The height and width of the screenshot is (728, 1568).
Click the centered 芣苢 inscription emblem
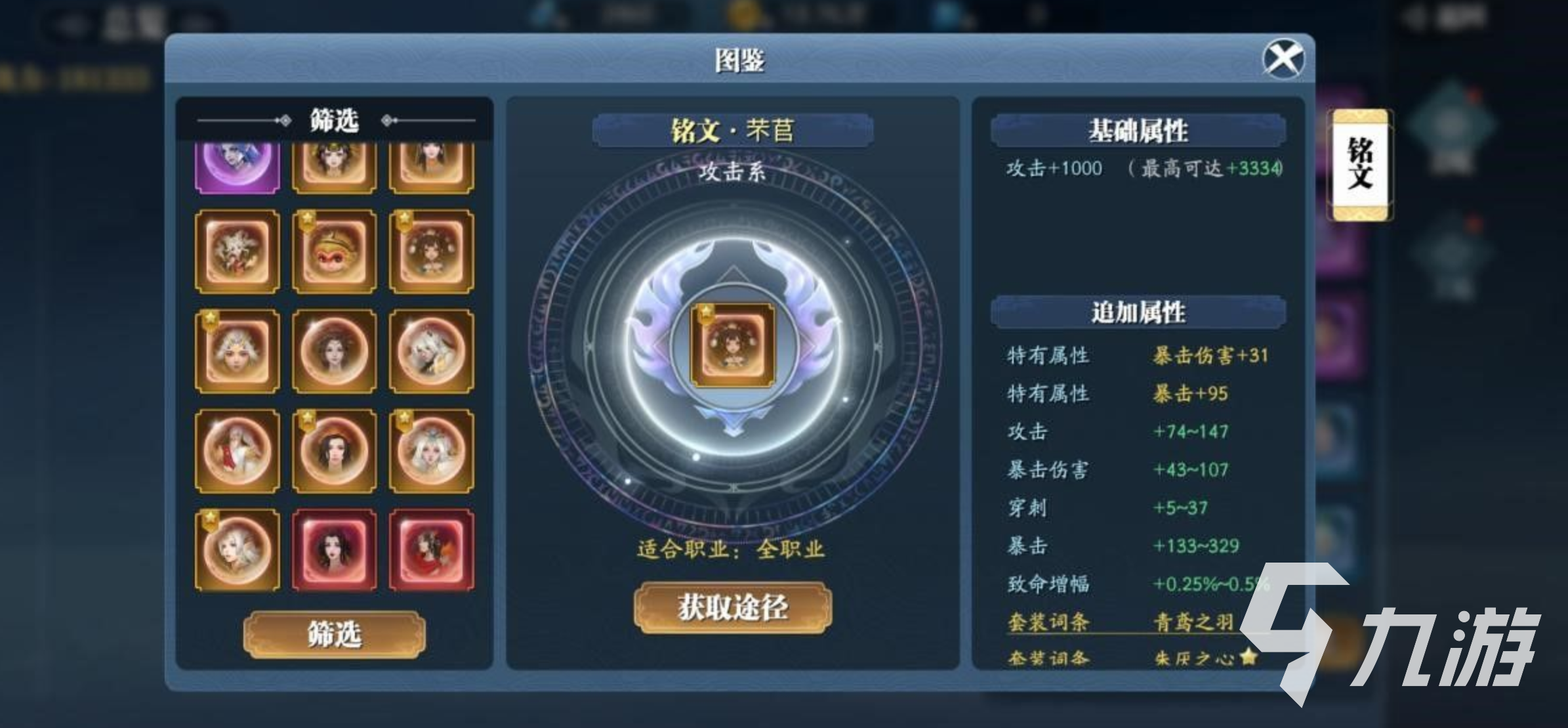[733, 345]
